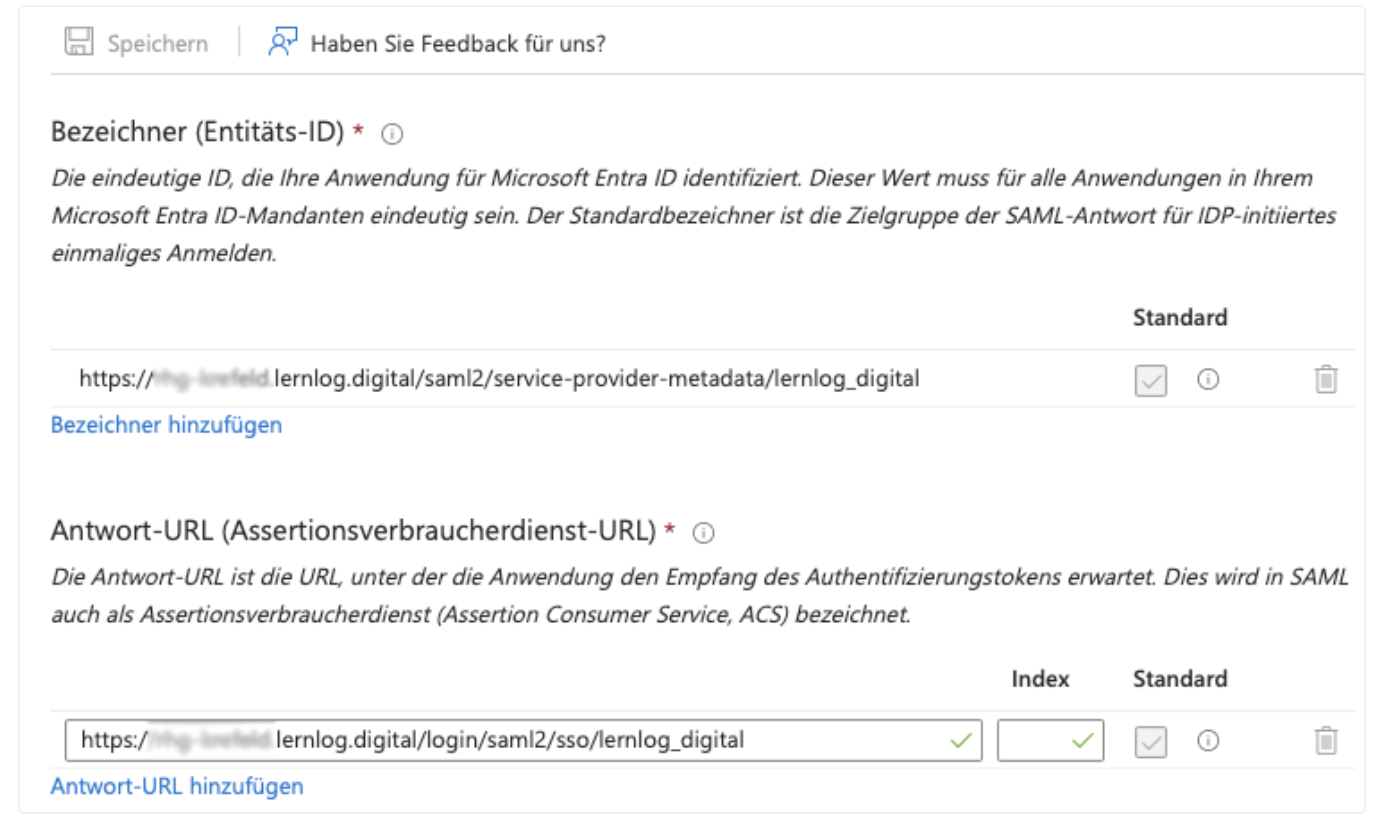Click the feedback person icon
The height and width of the screenshot is (828, 1378).
pos(283,43)
